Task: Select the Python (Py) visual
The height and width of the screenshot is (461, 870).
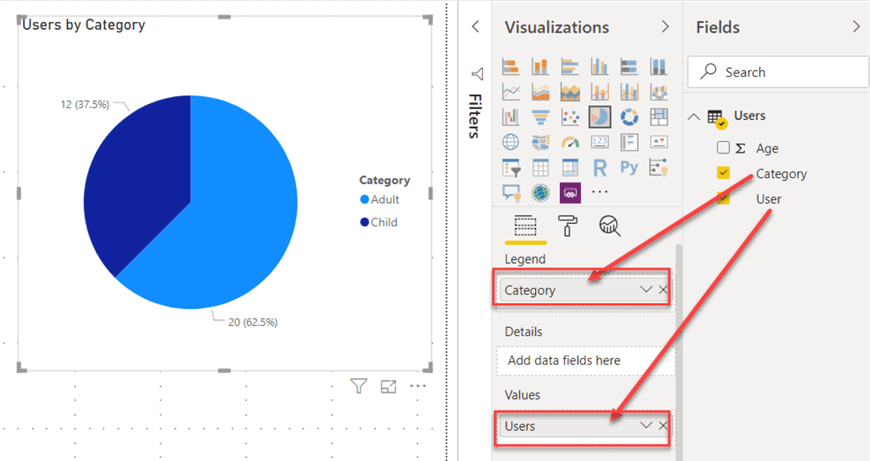Action: 629,168
